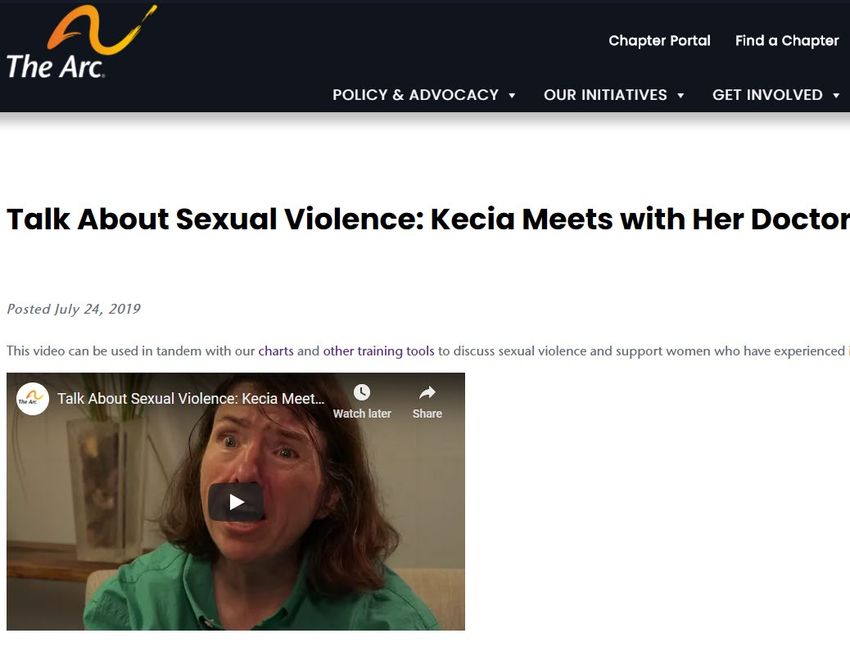The width and height of the screenshot is (850, 665).
Task: Expand the Get Involved dropdown arrow
Action: click(x=836, y=95)
